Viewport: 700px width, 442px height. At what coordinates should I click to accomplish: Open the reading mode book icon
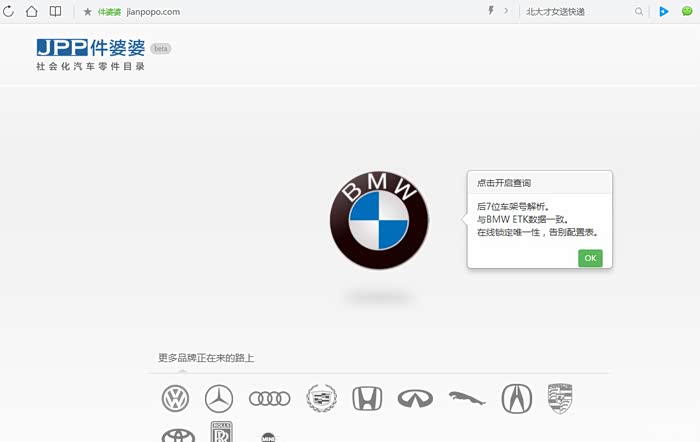tap(55, 11)
